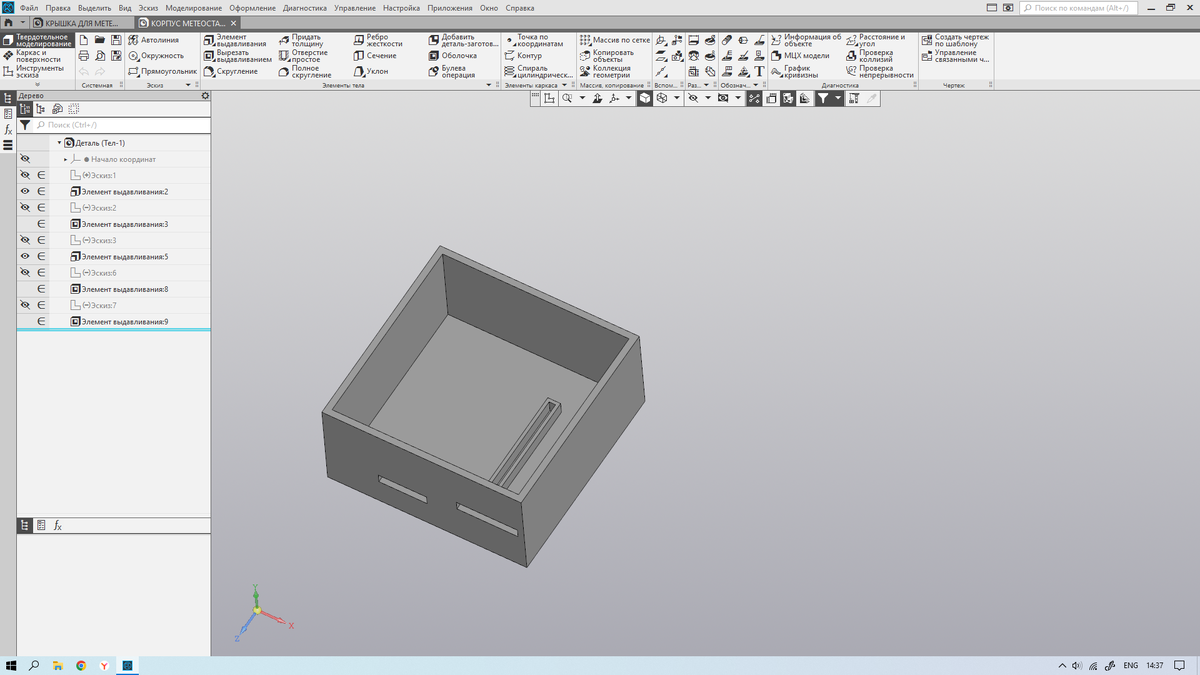Switch to Каркас и поверхности tool set
This screenshot has width=1200, height=675.
(x=38, y=56)
